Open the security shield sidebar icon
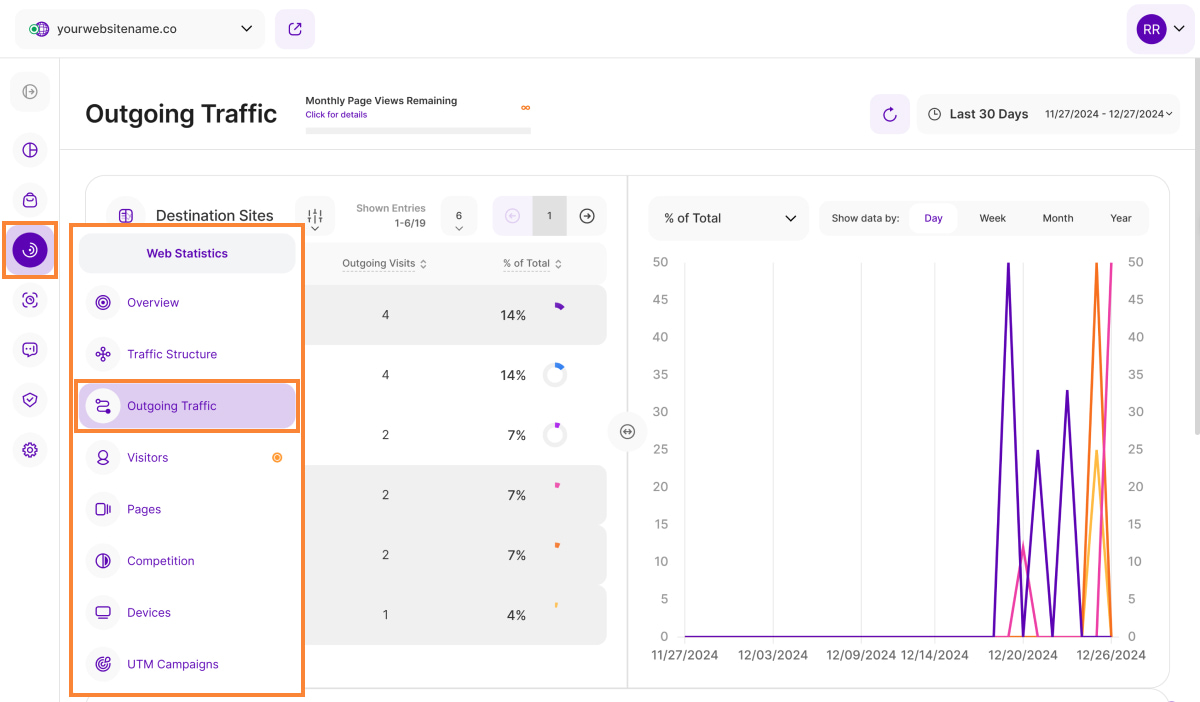 pos(30,400)
